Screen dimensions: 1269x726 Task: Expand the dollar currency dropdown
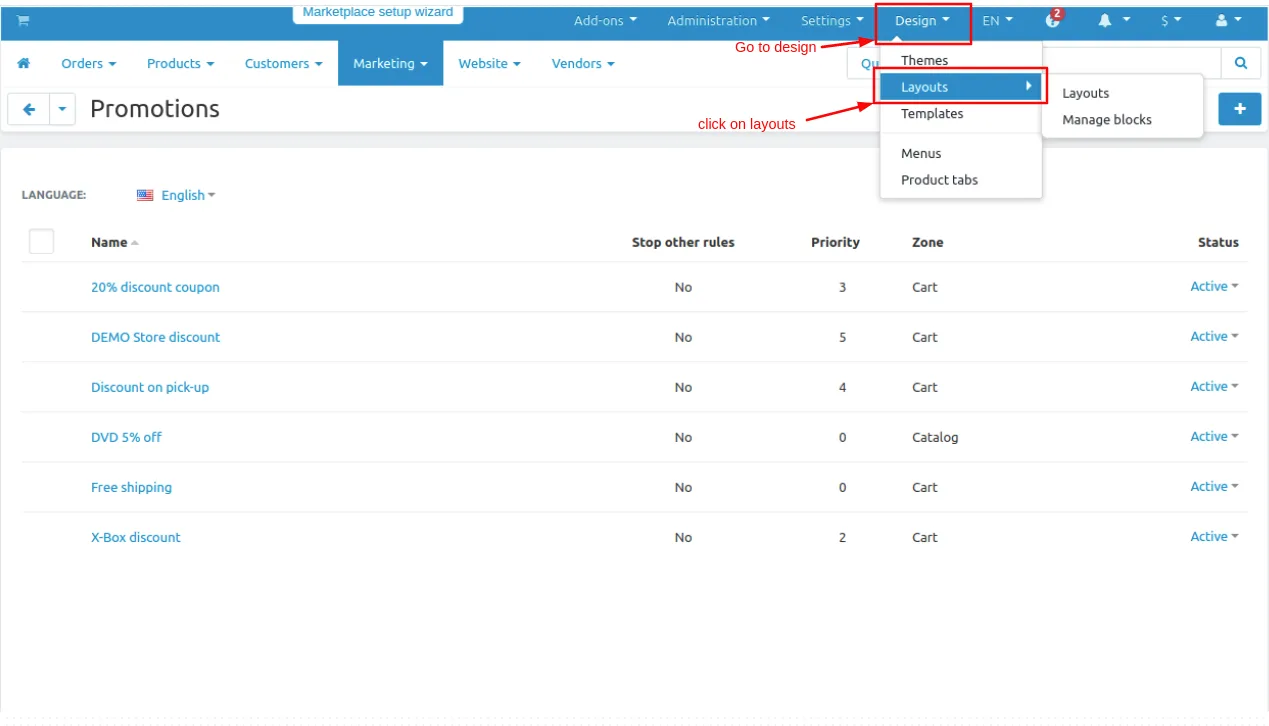pyautogui.click(x=1171, y=21)
